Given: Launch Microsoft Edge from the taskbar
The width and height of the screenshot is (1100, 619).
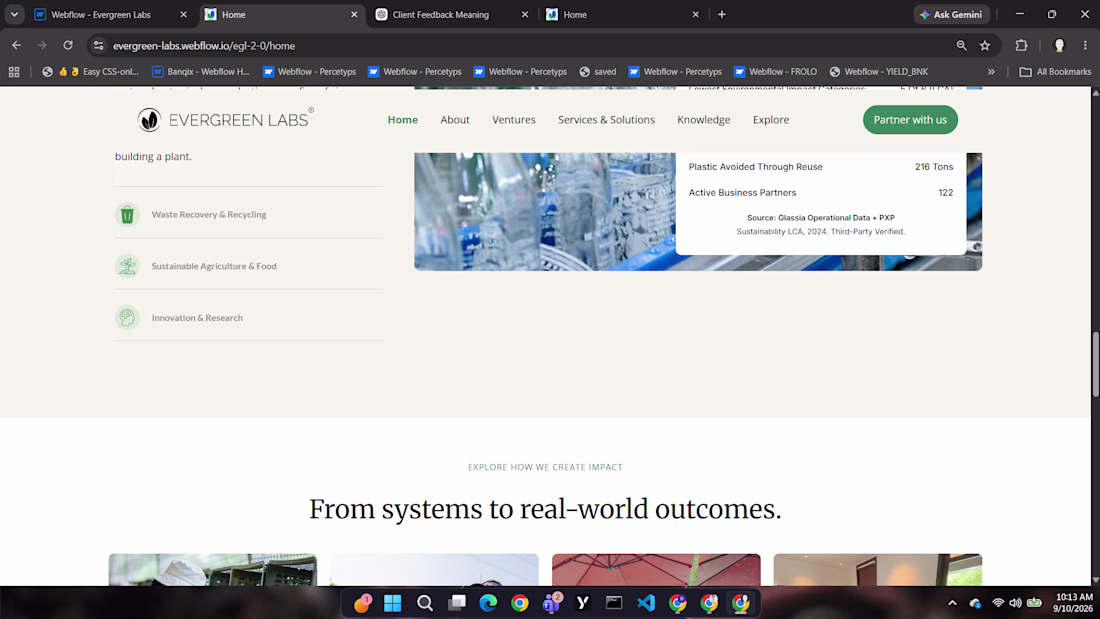Looking at the screenshot, I should click(488, 603).
